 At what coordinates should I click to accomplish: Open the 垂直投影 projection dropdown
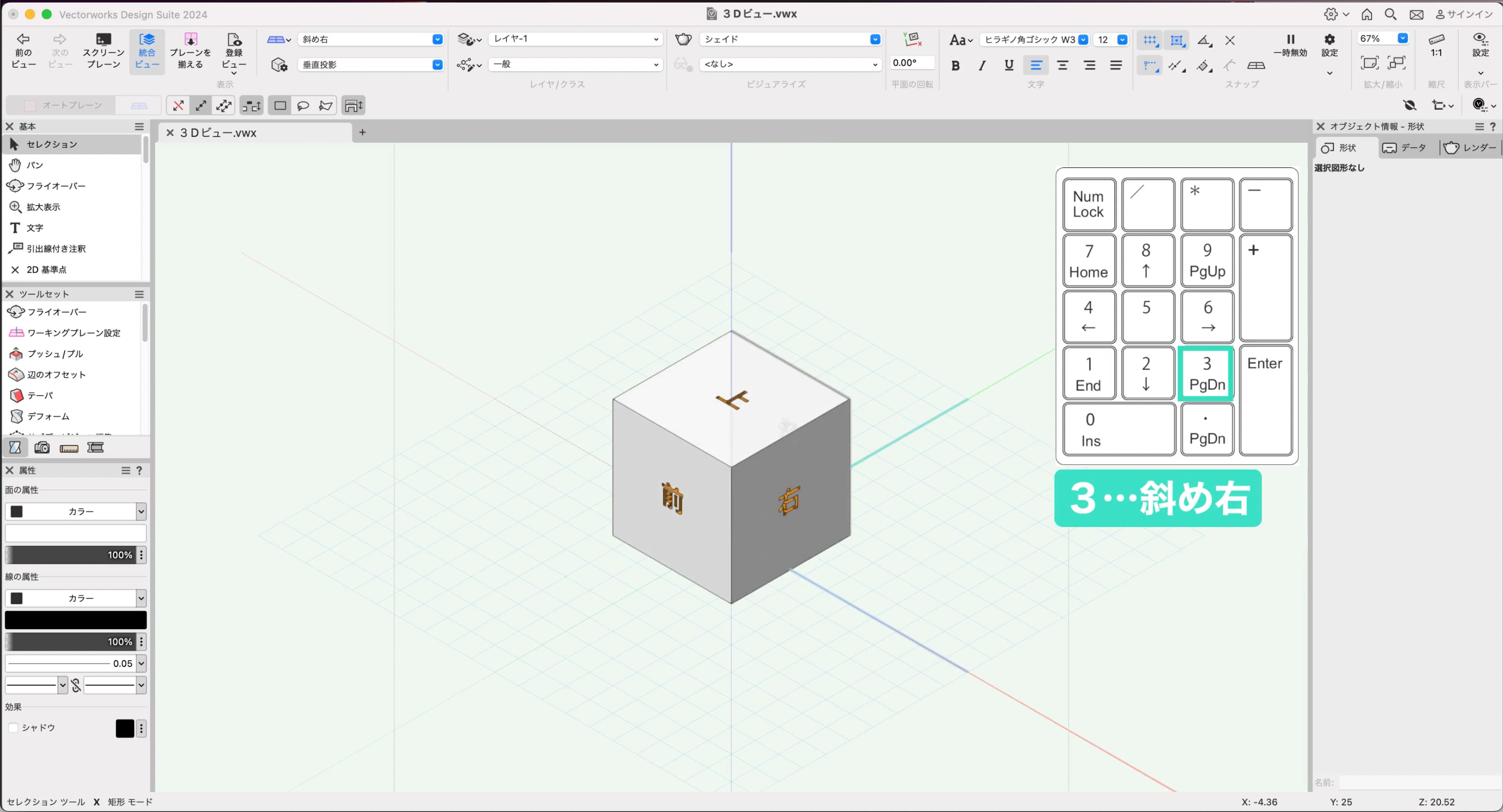371,65
